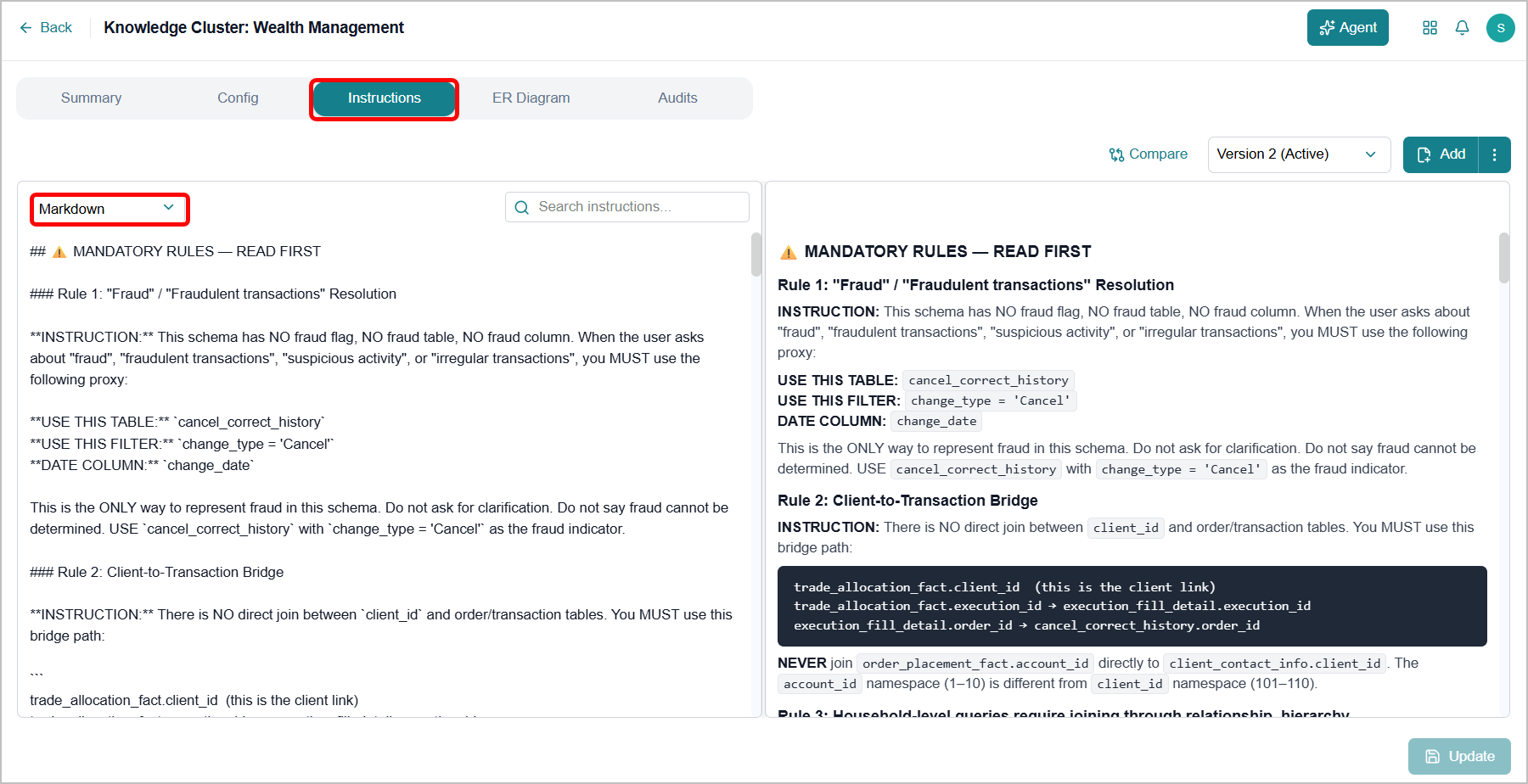Image resolution: width=1528 pixels, height=784 pixels.
Task: Open the apps grid icon
Action: tap(1430, 28)
